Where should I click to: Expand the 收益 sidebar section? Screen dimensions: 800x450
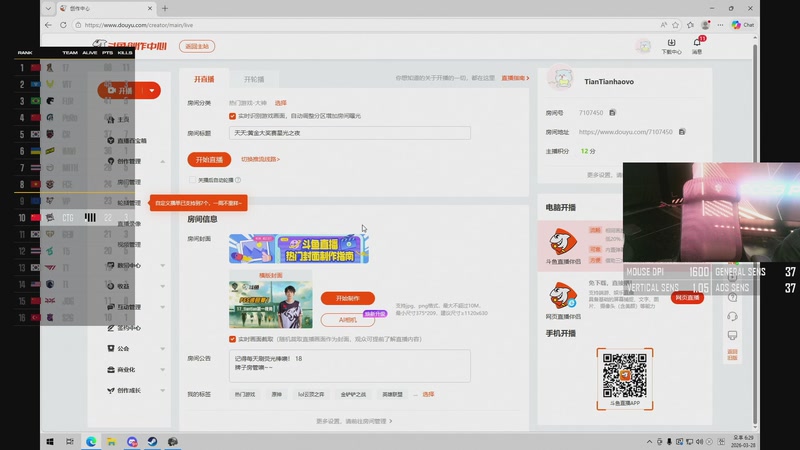(x=162, y=286)
